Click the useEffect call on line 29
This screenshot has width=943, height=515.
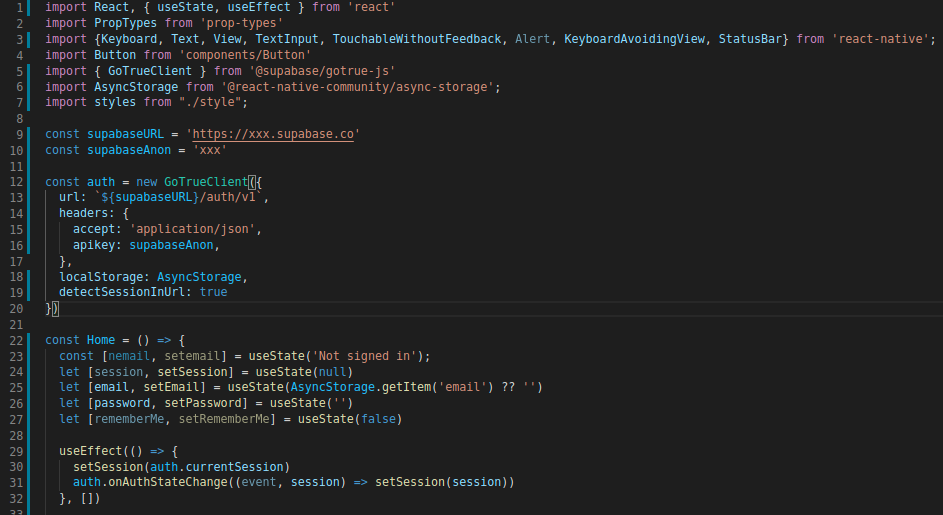[x=90, y=451]
